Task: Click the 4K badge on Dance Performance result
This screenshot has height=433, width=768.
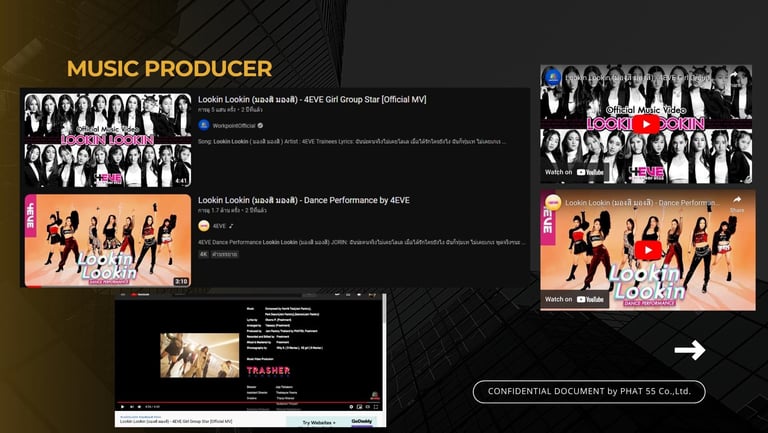Action: (203, 254)
